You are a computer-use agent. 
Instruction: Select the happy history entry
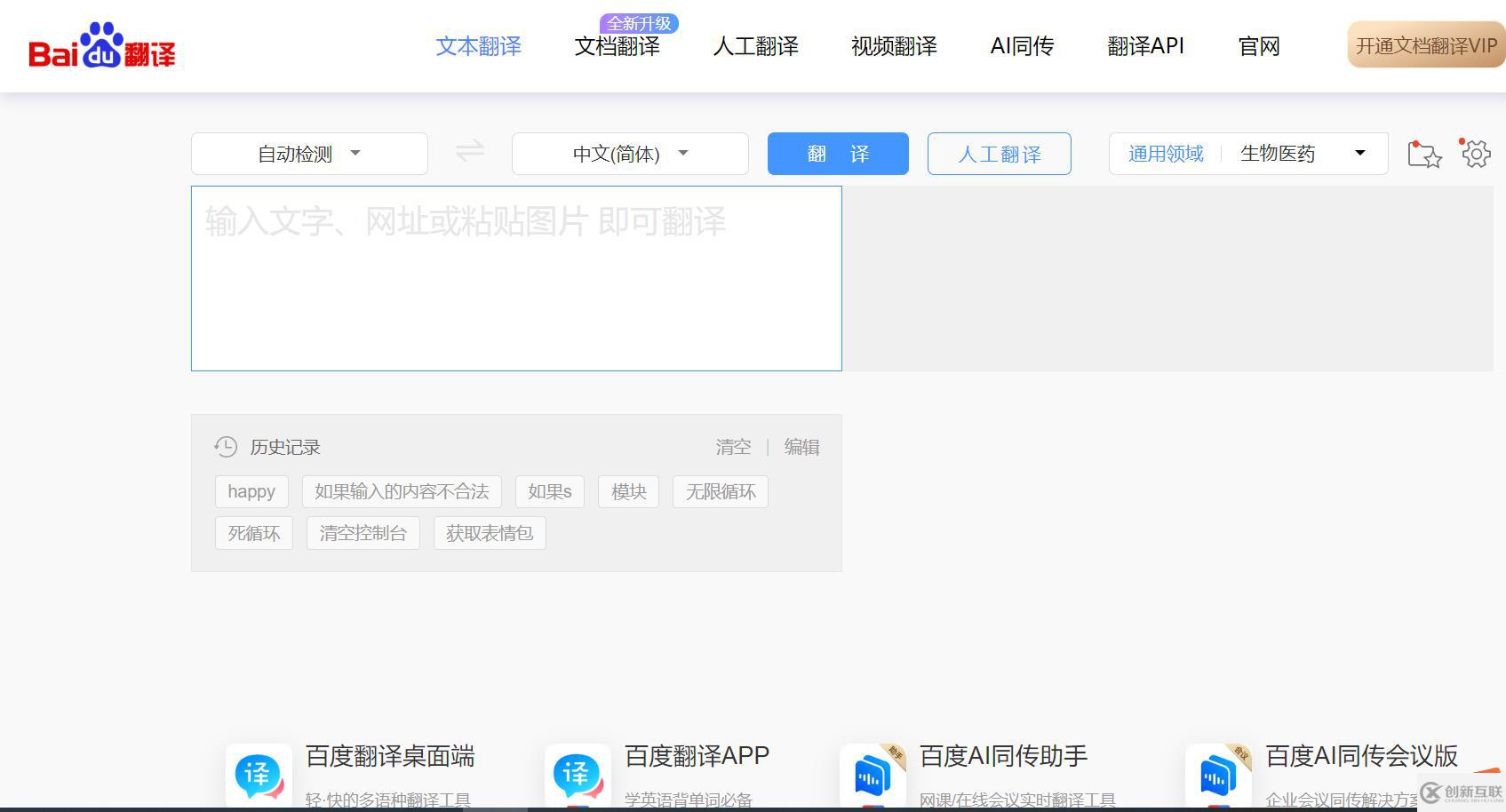pyautogui.click(x=251, y=491)
